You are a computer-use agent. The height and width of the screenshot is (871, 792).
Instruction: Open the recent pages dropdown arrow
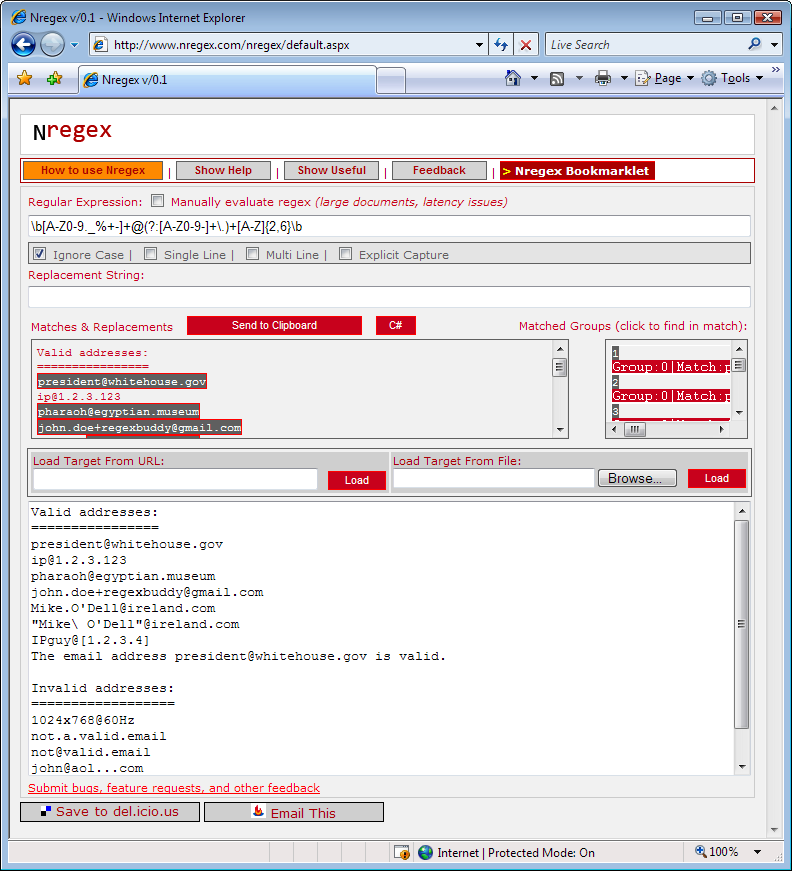[x=74, y=45]
